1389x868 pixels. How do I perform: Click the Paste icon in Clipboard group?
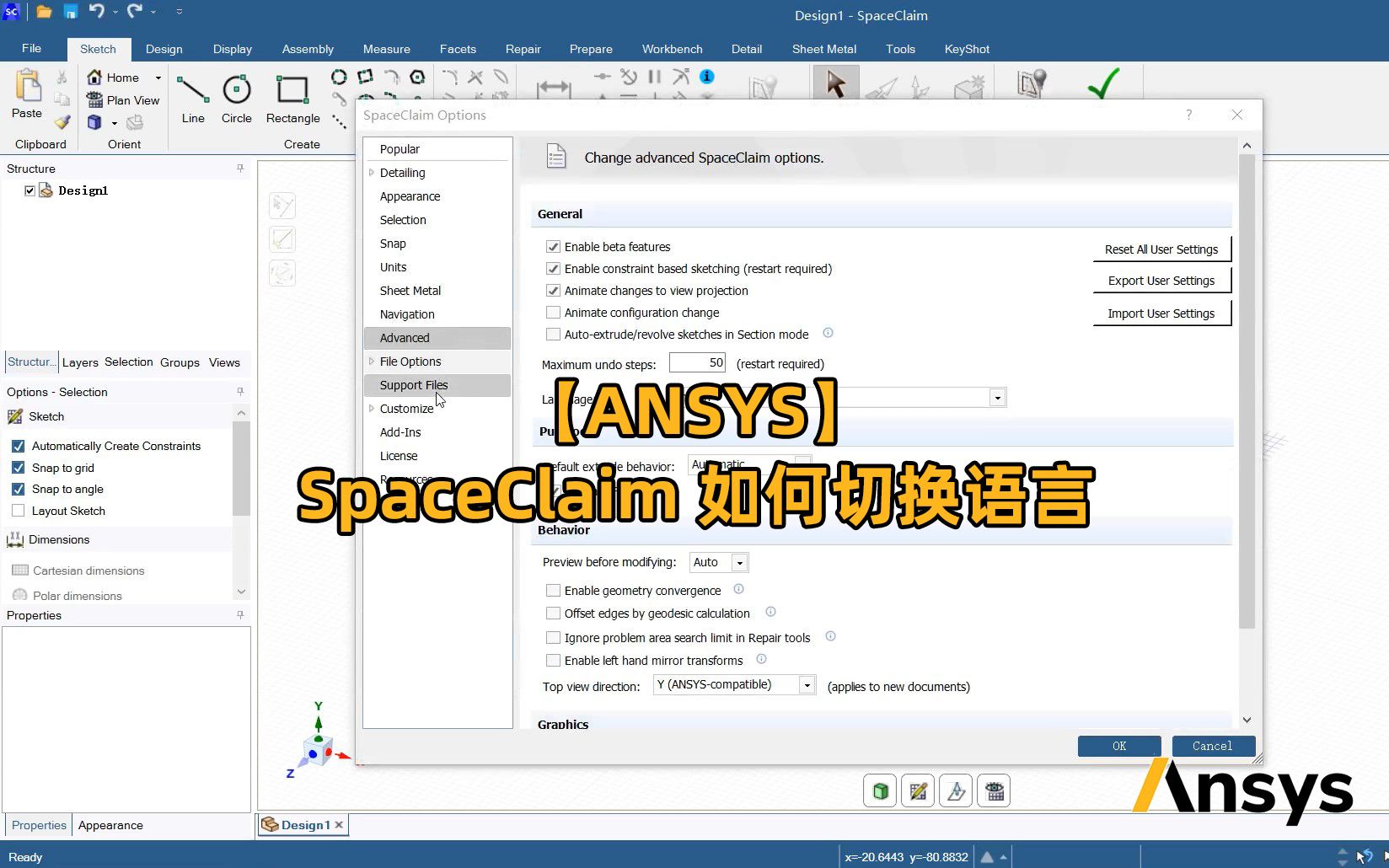(x=27, y=85)
